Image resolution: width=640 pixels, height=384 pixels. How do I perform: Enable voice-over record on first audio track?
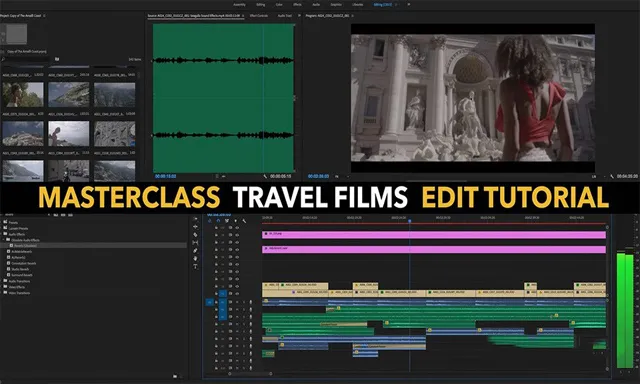251,302
